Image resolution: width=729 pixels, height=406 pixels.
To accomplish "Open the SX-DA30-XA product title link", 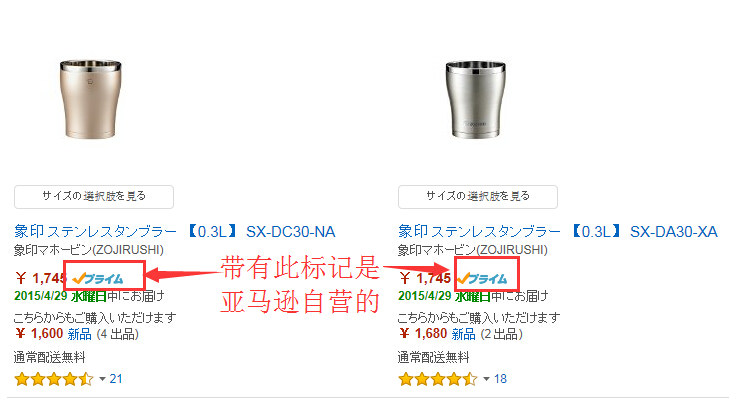I will pyautogui.click(x=558, y=231).
